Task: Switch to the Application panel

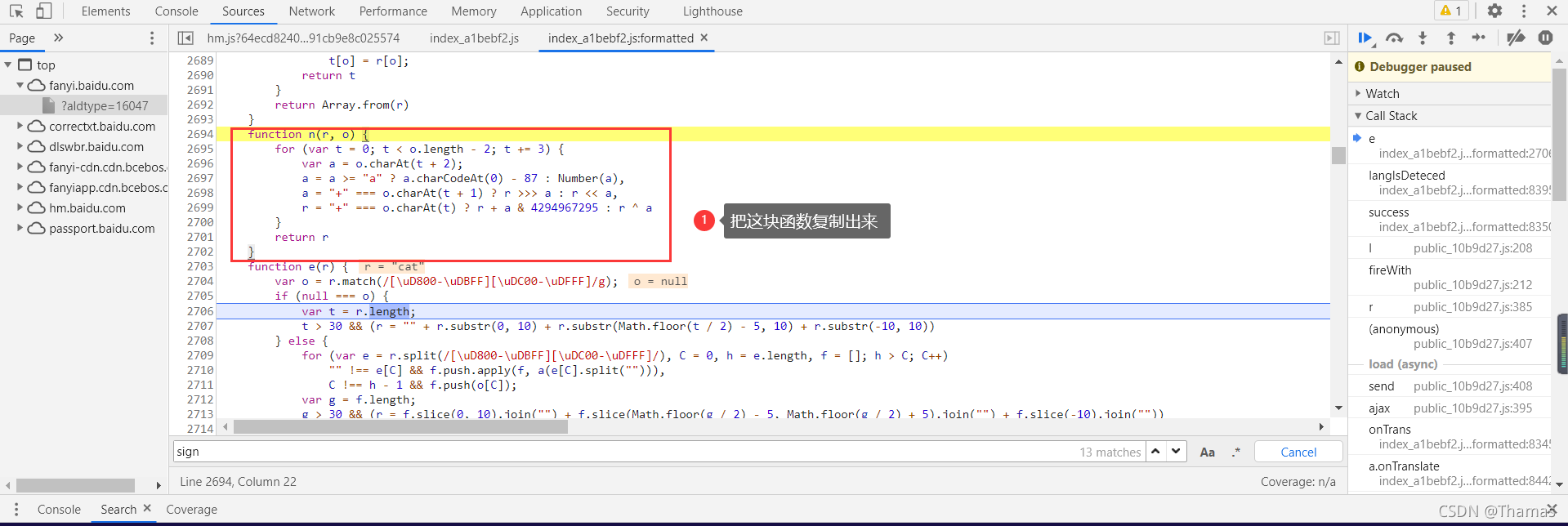Action: [552, 11]
